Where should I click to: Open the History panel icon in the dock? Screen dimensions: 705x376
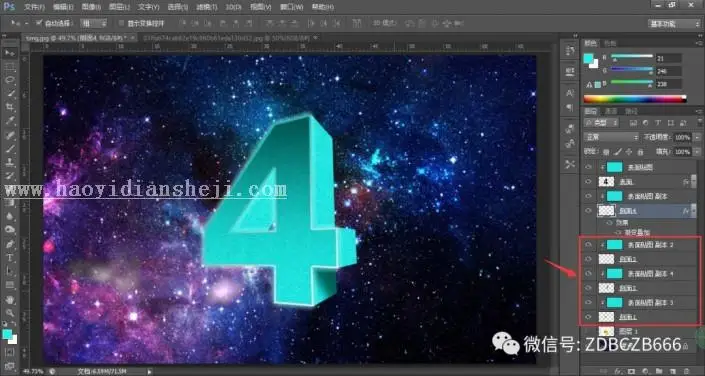[x=570, y=50]
